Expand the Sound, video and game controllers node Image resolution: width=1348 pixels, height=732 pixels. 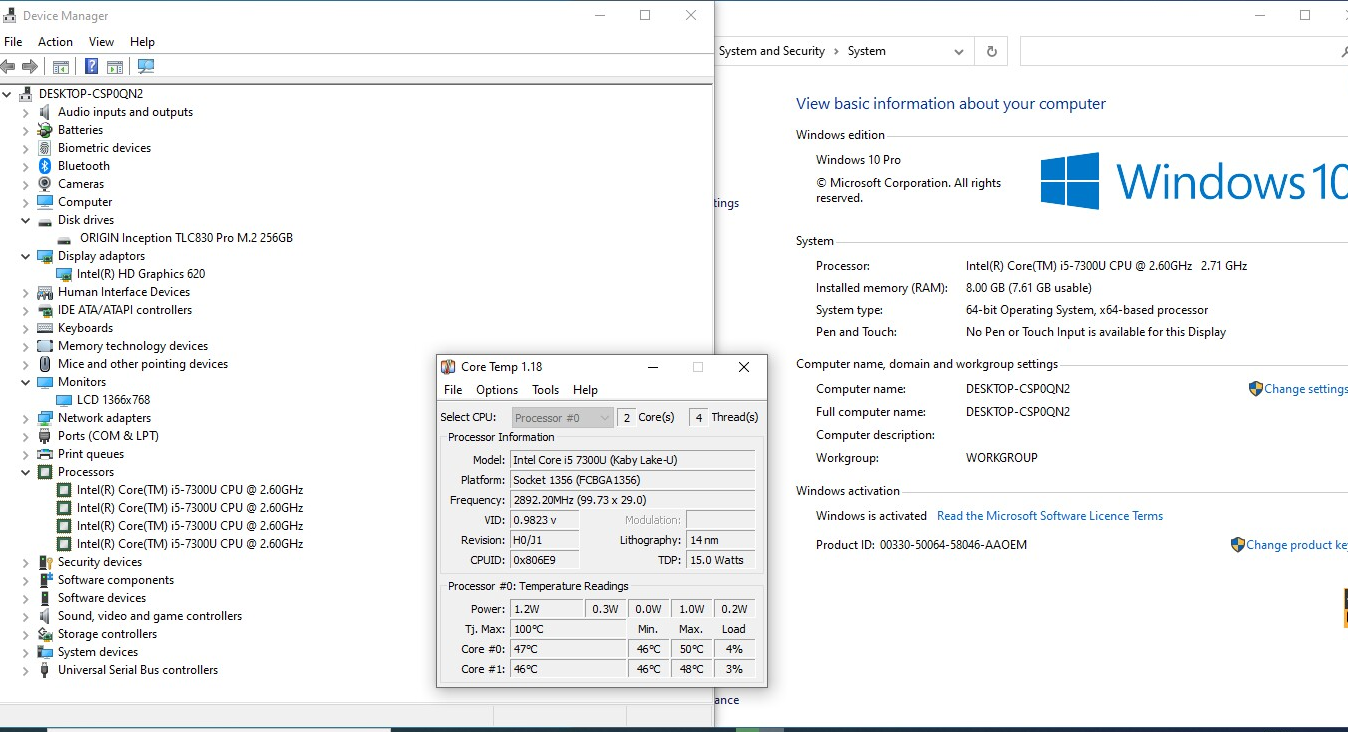(26, 616)
